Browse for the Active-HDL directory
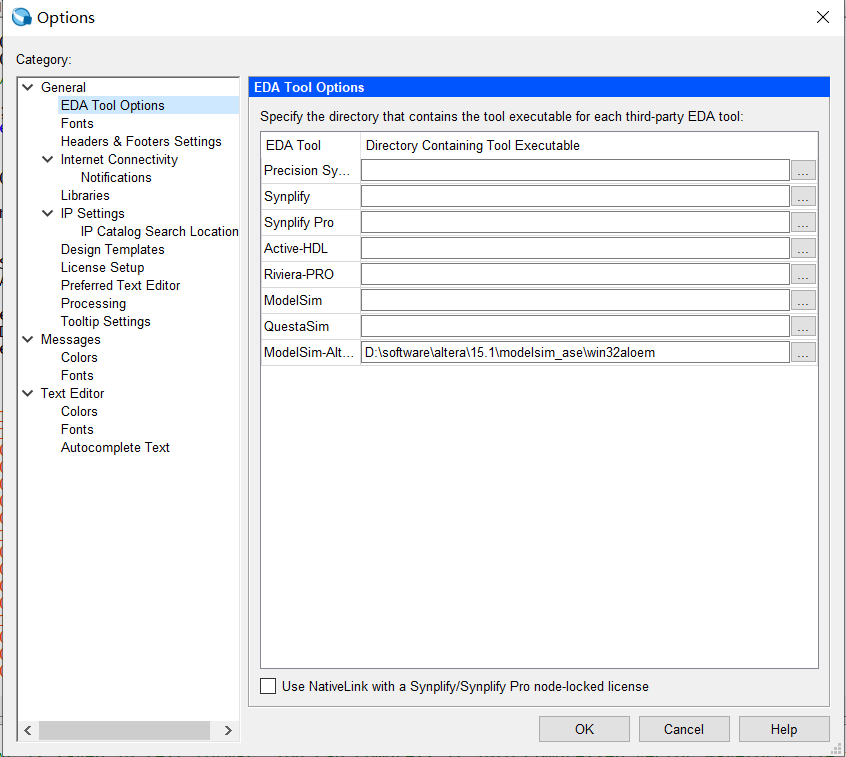846x757 pixels. point(803,248)
